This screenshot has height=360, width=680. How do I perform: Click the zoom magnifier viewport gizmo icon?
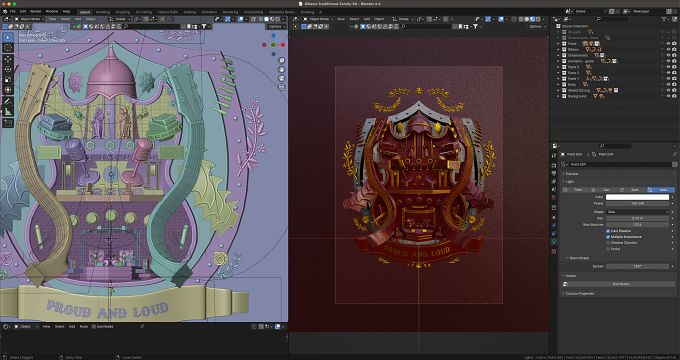(281, 61)
